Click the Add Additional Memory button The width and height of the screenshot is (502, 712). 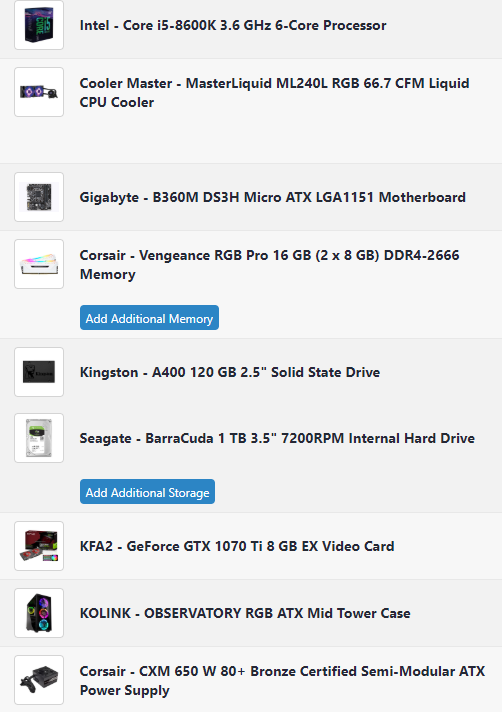point(149,318)
